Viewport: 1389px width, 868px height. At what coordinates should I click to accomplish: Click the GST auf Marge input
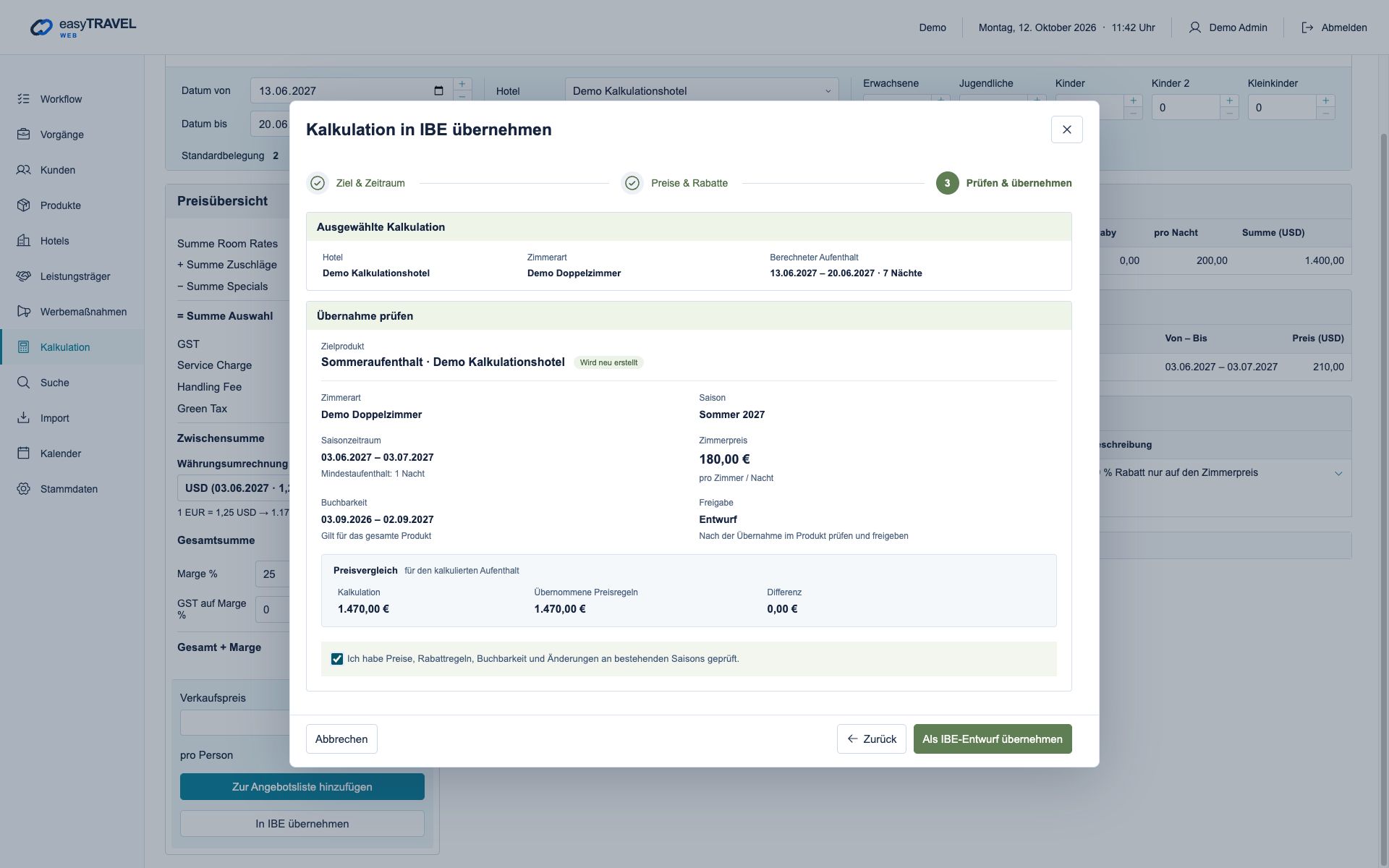click(x=273, y=609)
